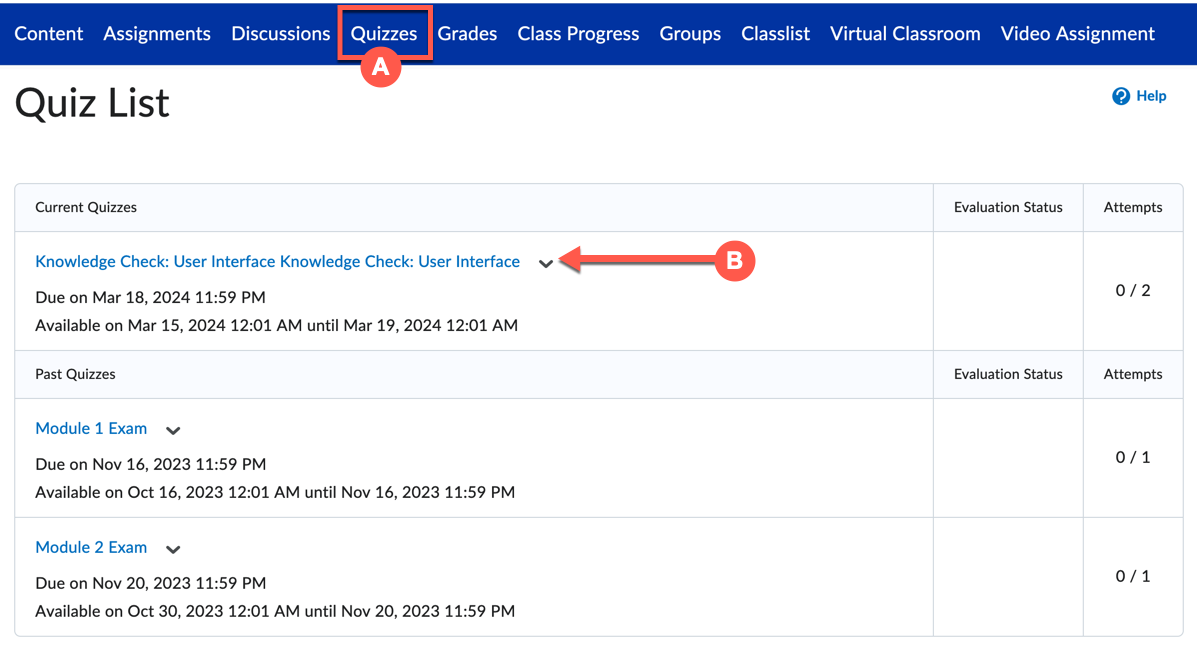Click the Help text link

point(1151,96)
